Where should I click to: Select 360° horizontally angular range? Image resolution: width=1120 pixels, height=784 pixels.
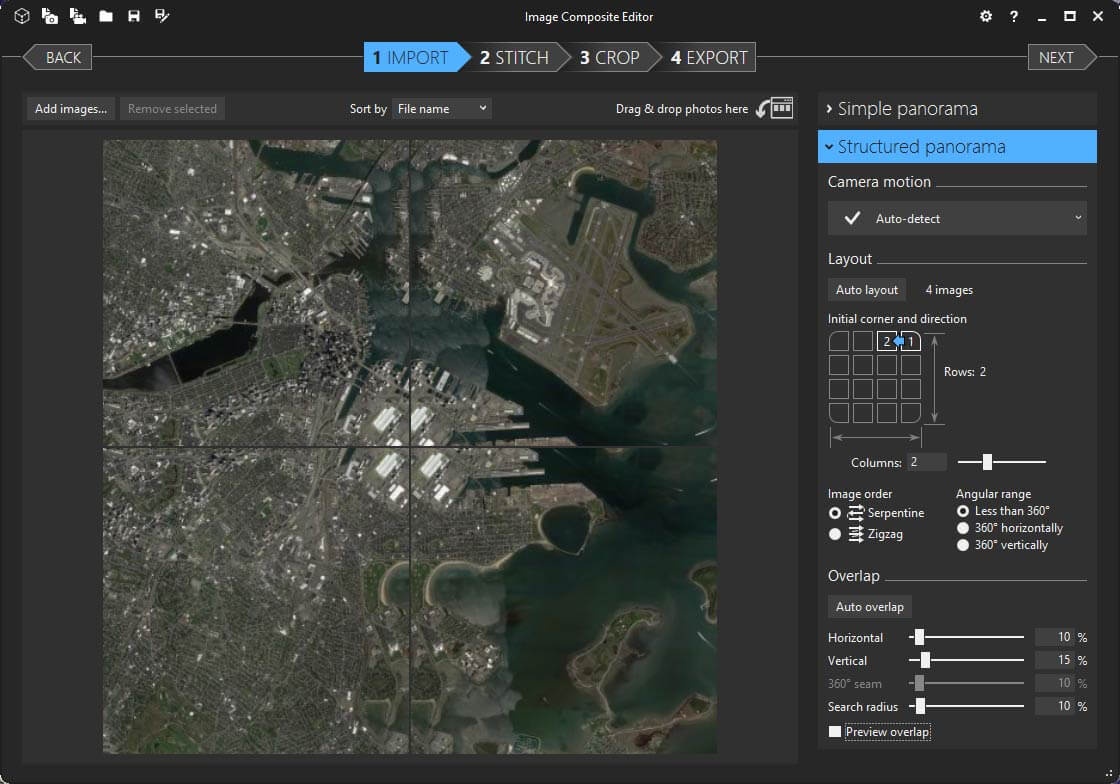tap(963, 528)
